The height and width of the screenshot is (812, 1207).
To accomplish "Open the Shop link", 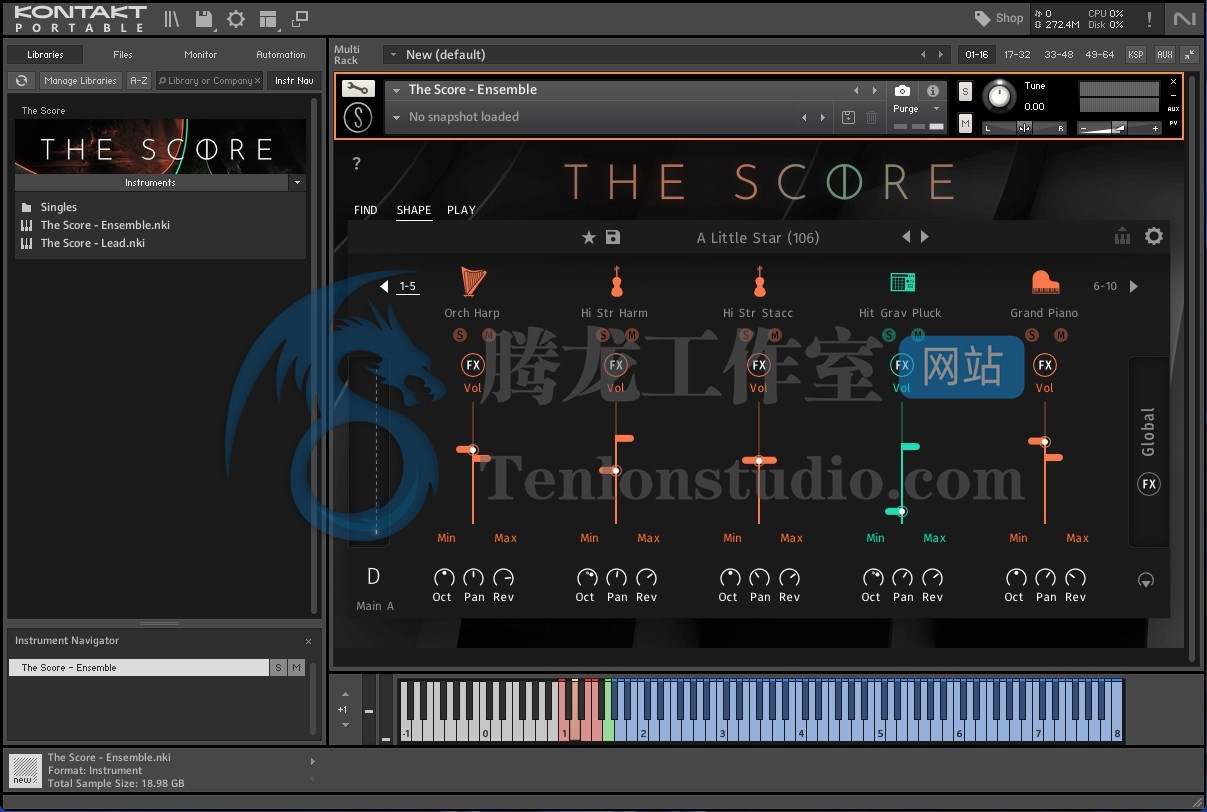I will click(x=999, y=18).
